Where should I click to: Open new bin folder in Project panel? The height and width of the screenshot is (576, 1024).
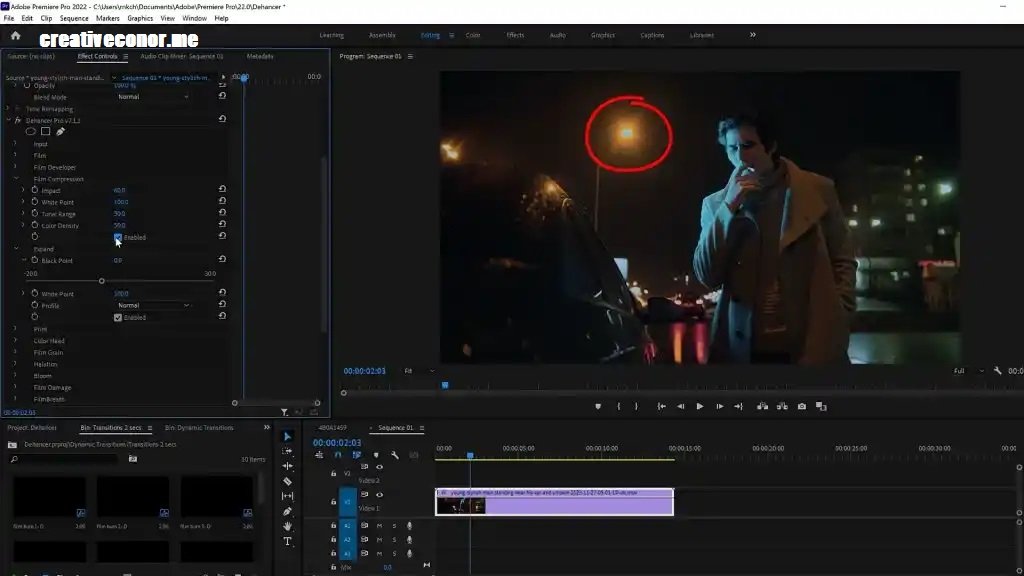tap(133, 459)
